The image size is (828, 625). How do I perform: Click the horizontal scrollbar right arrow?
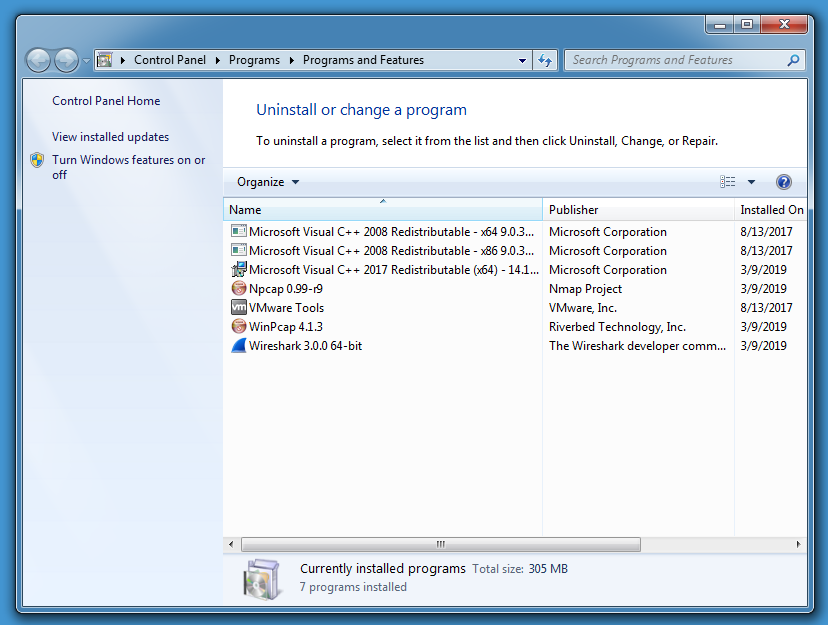798,545
